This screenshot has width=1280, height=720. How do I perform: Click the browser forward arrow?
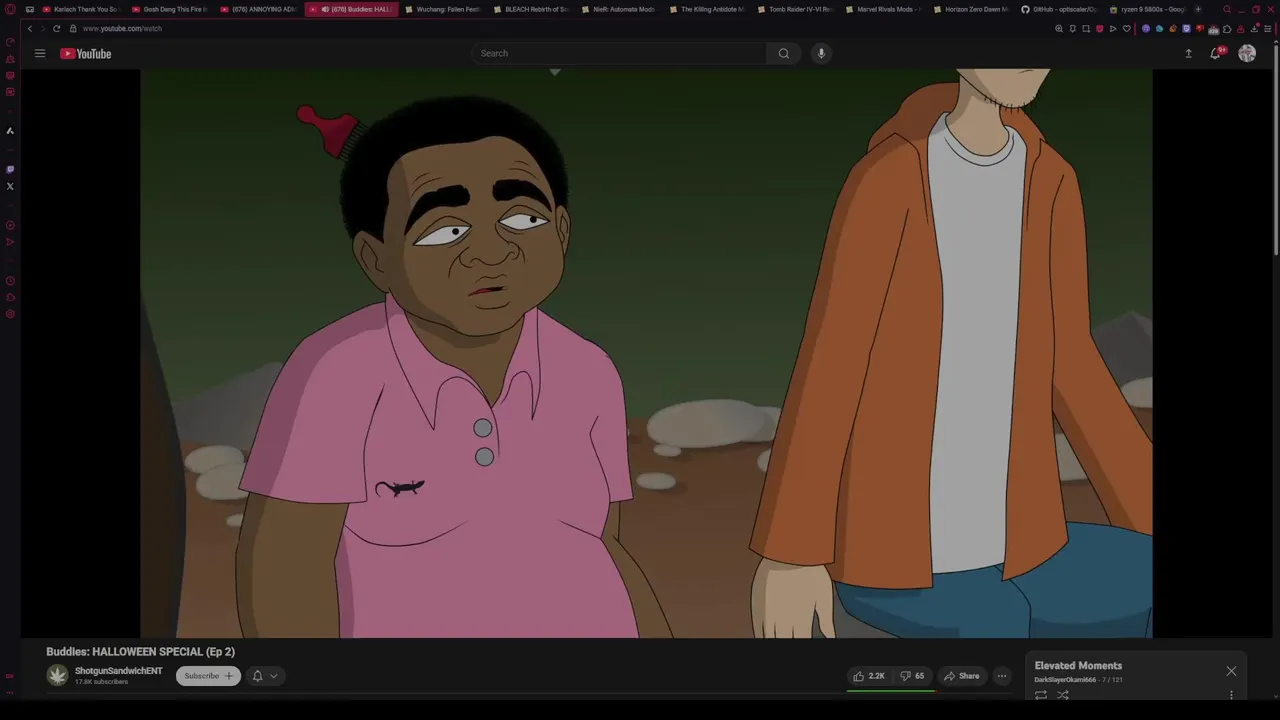tap(42, 29)
